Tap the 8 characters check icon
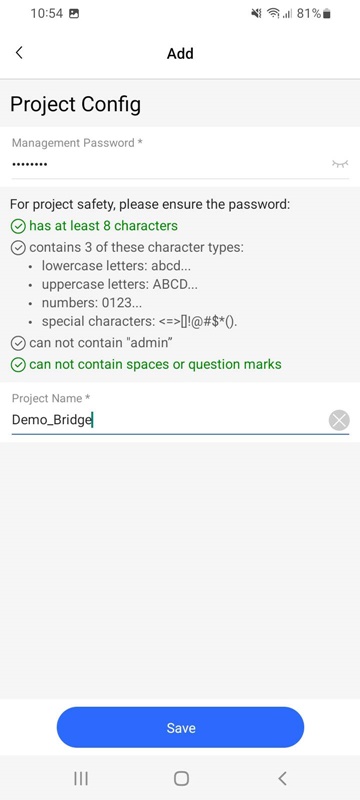This screenshot has height=800, width=360. (18, 226)
